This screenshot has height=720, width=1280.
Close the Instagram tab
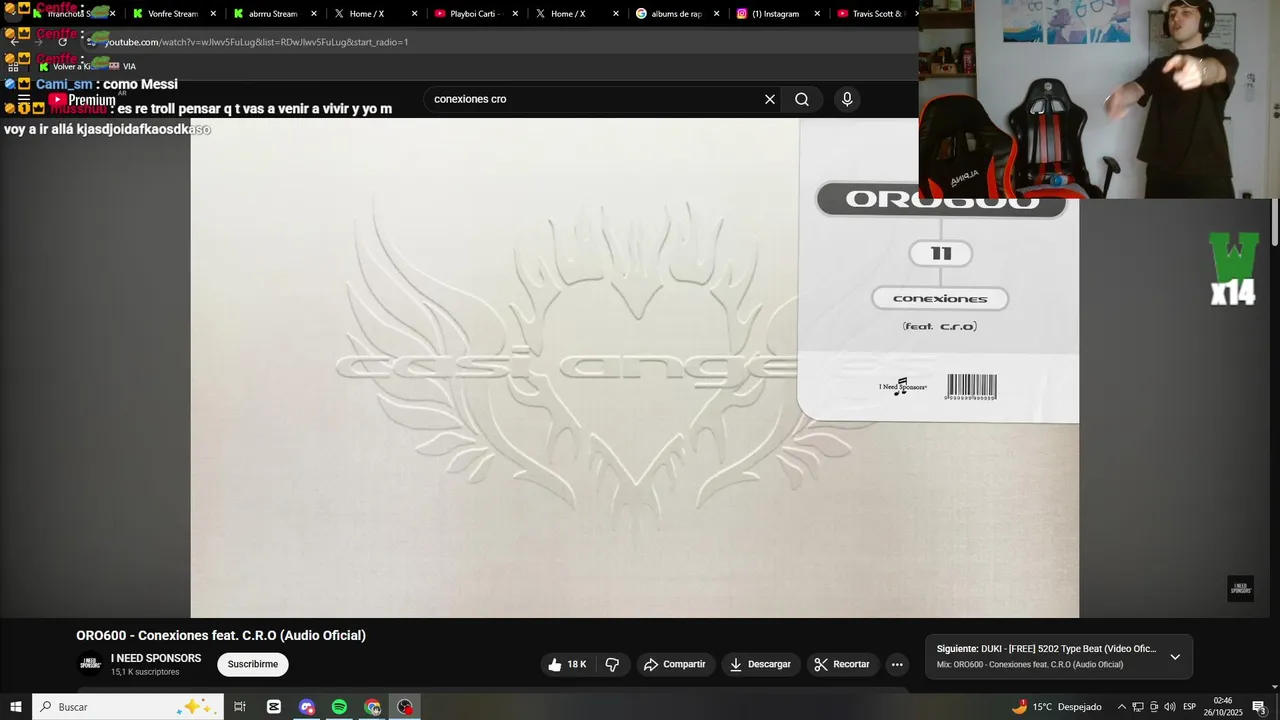point(817,14)
